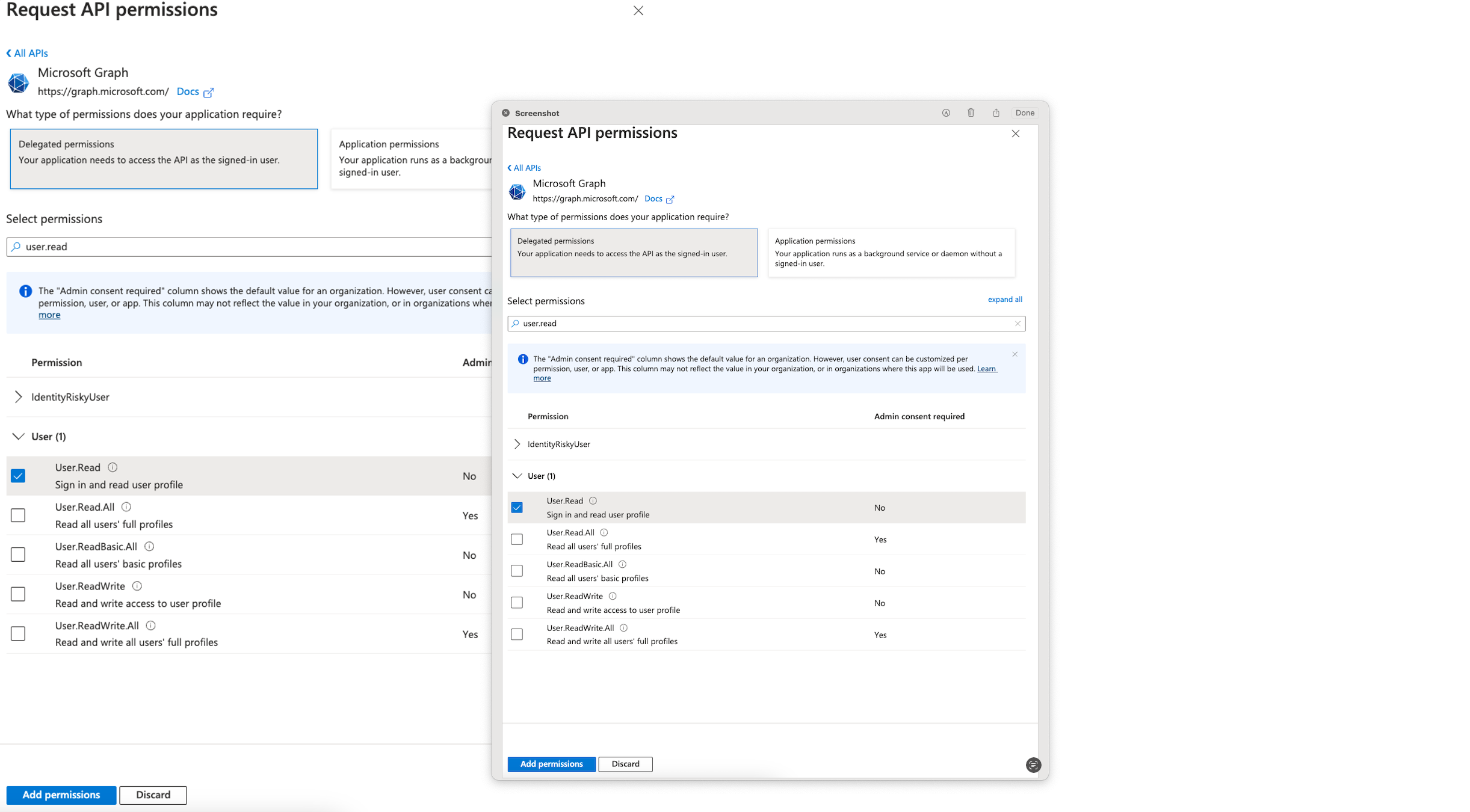
Task: Select Delegated permissions card on background page
Action: click(x=164, y=159)
